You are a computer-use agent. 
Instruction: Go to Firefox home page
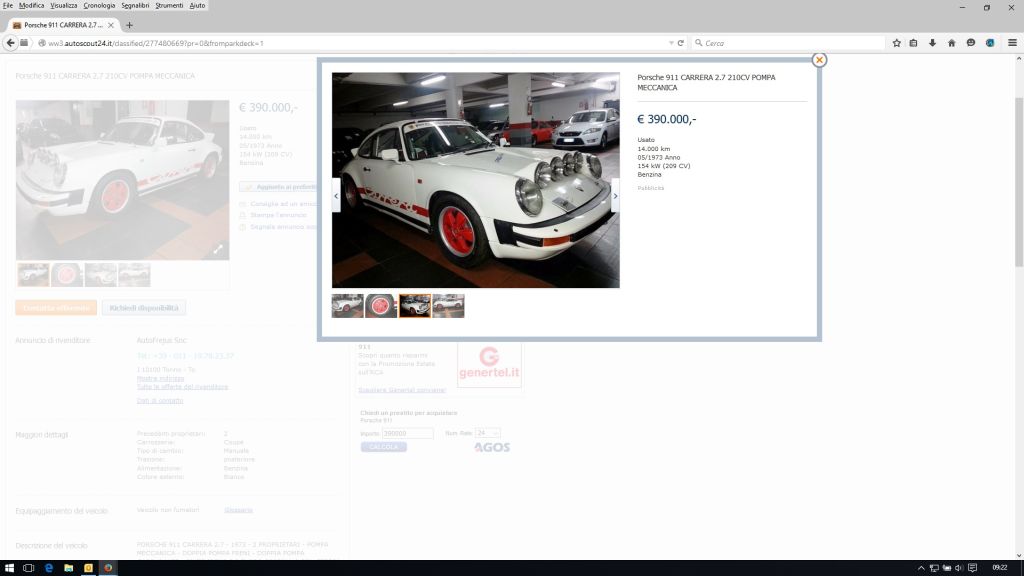(x=952, y=43)
